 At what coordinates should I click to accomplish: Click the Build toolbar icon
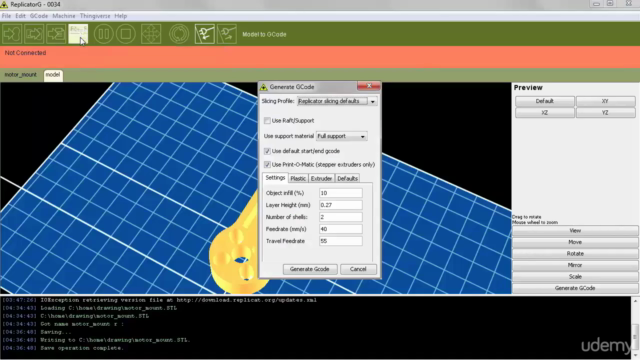tap(12, 34)
